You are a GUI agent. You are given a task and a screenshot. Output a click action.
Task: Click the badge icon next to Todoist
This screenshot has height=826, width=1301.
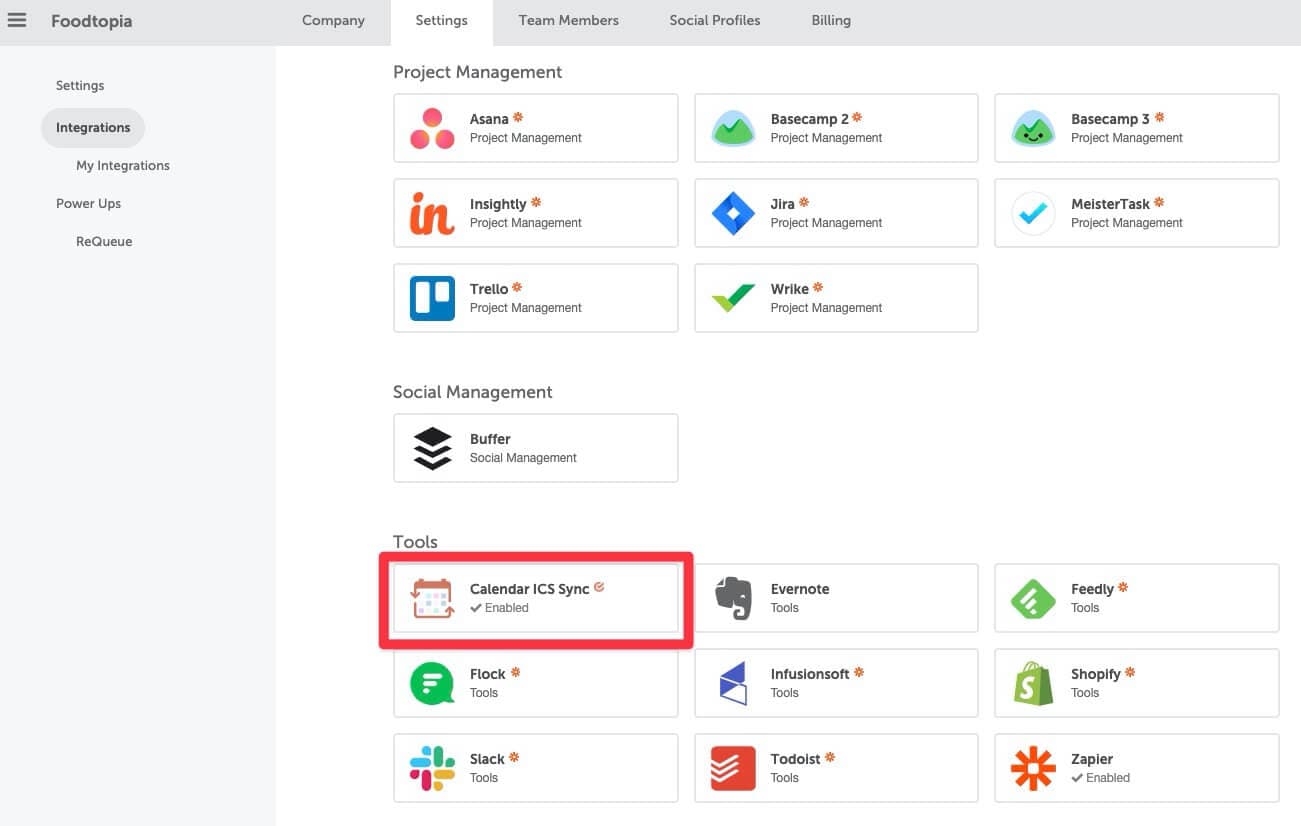830,757
